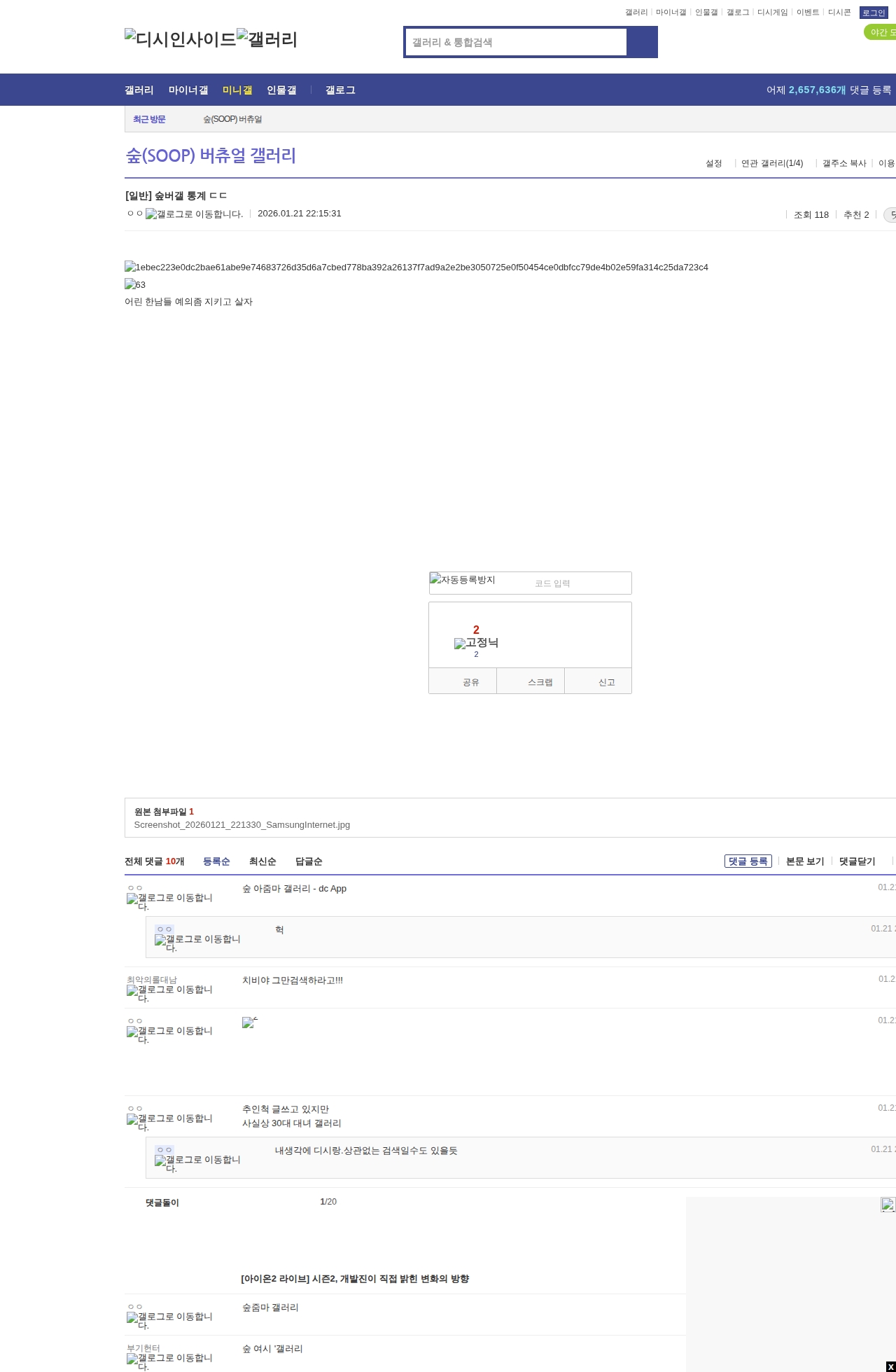Click the 디시게임 link in the top bar
Viewport: 896px width, 1372px height.
pyautogui.click(x=773, y=12)
